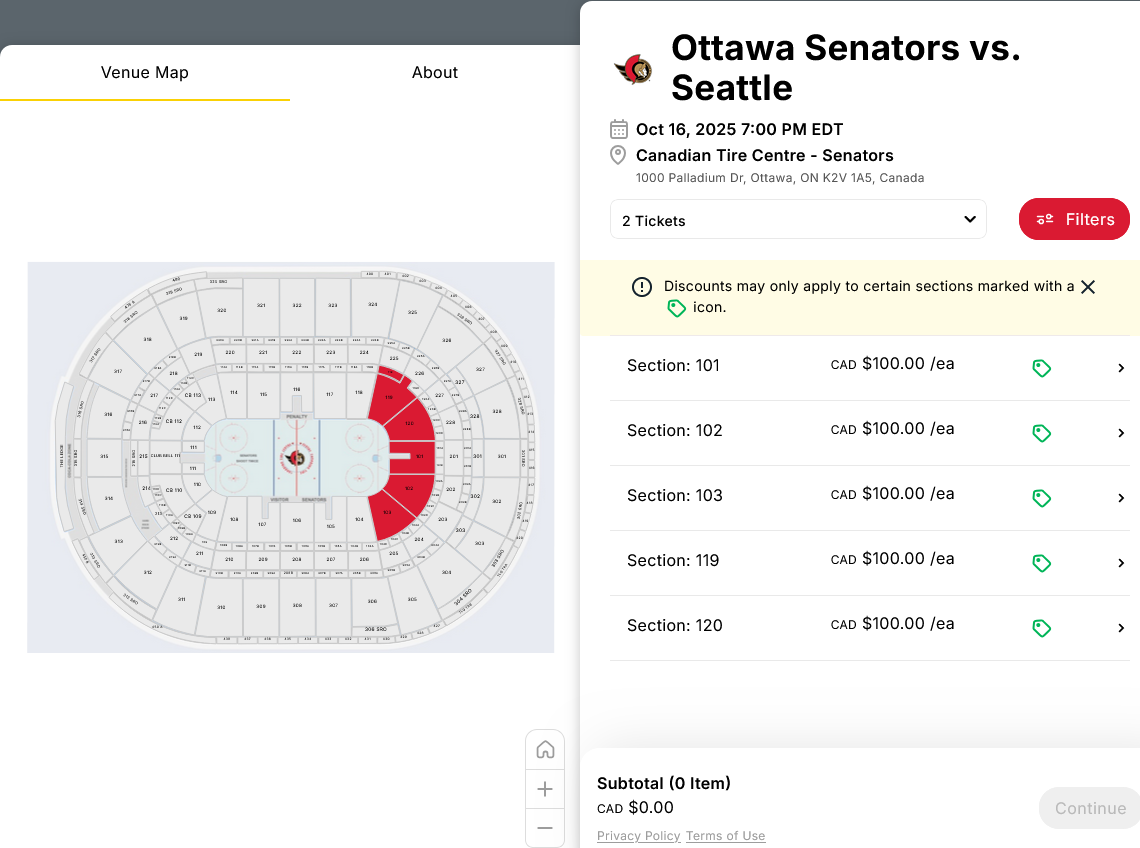Image resolution: width=1140 pixels, height=848 pixels.
Task: Expand Section 102 listing with its chevron
Action: pyautogui.click(x=1121, y=433)
